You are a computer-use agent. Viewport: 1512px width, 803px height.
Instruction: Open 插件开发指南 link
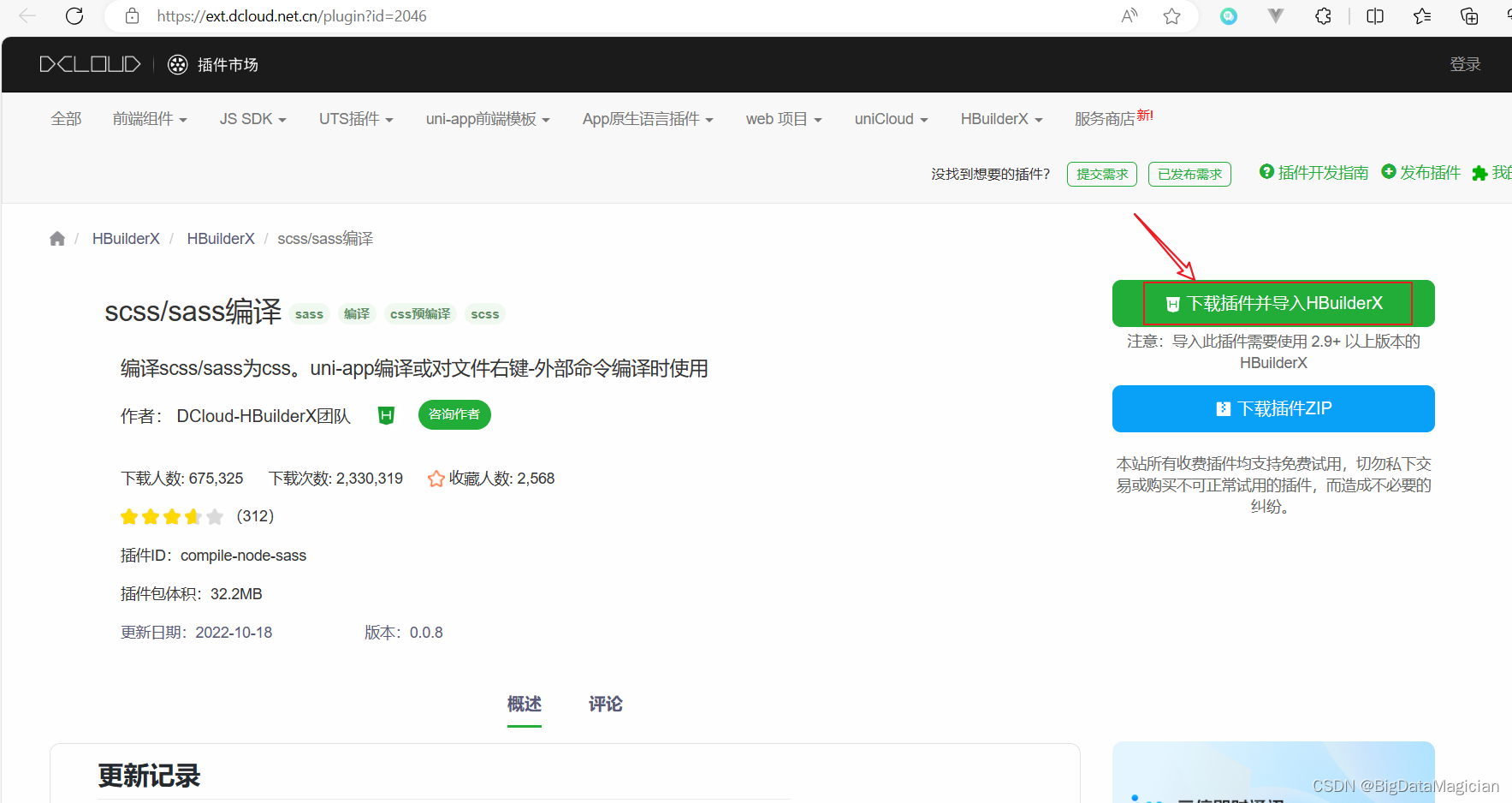[1323, 173]
